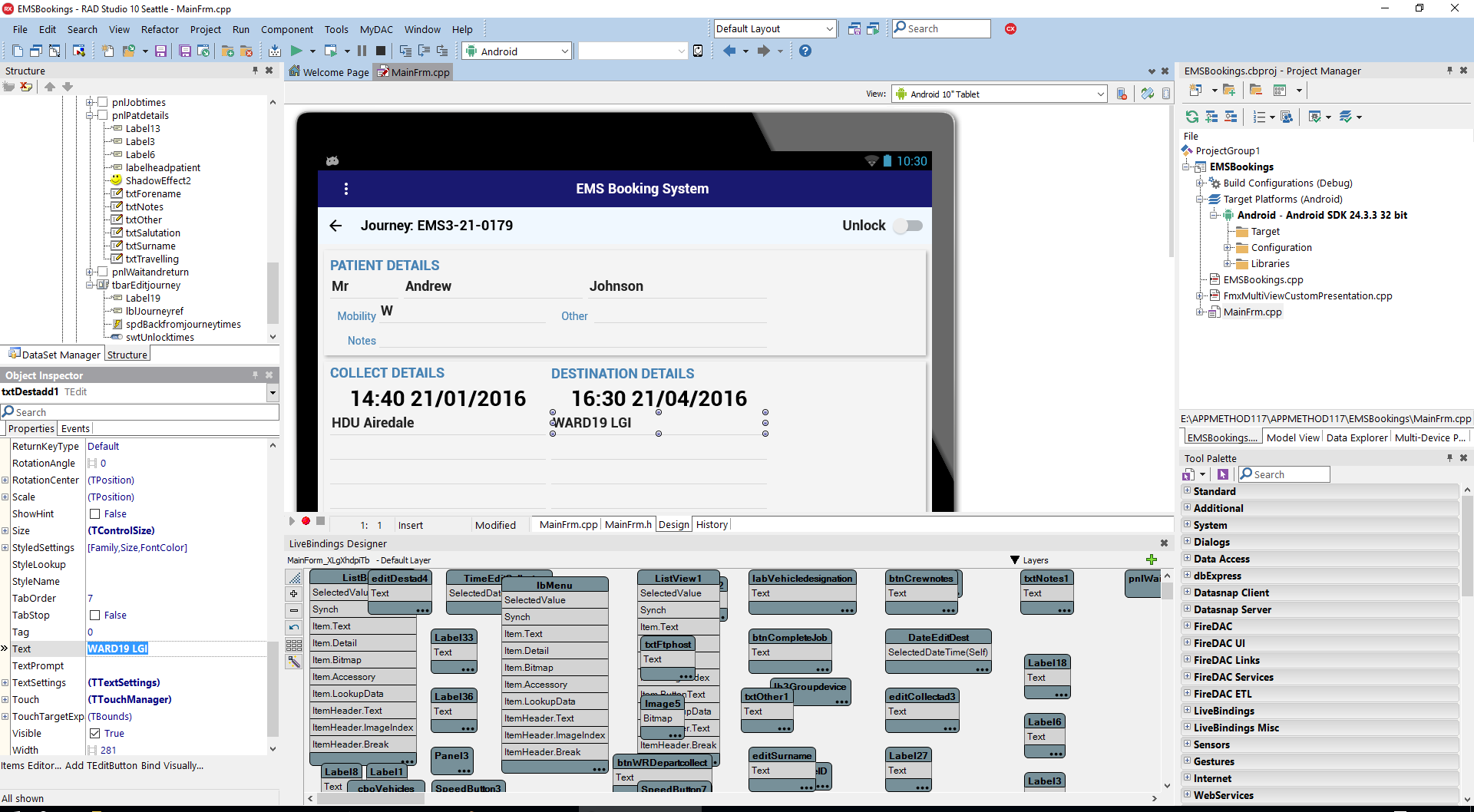Viewport: 1474px width, 812px height.
Task: Click the Pause program toolbar icon
Action: click(x=362, y=51)
